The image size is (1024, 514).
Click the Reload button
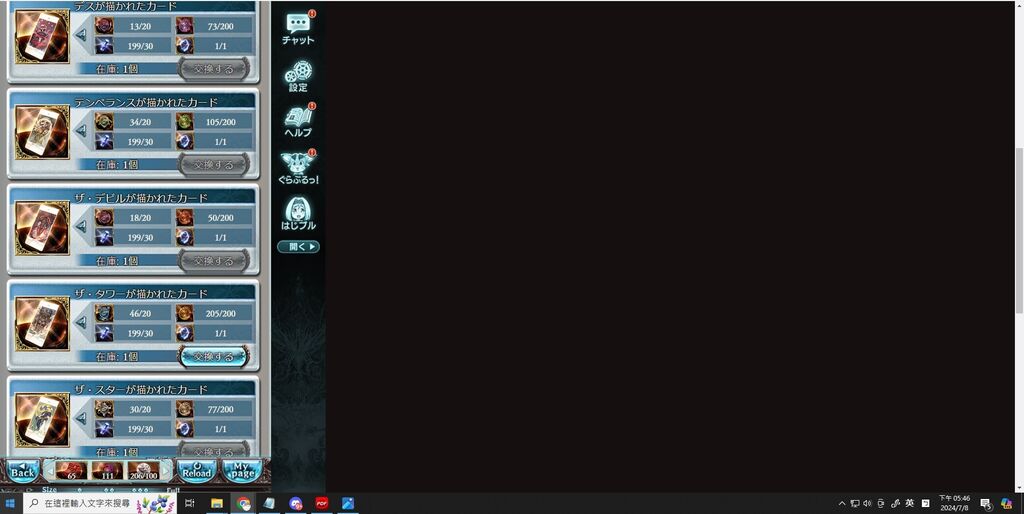(x=197, y=470)
